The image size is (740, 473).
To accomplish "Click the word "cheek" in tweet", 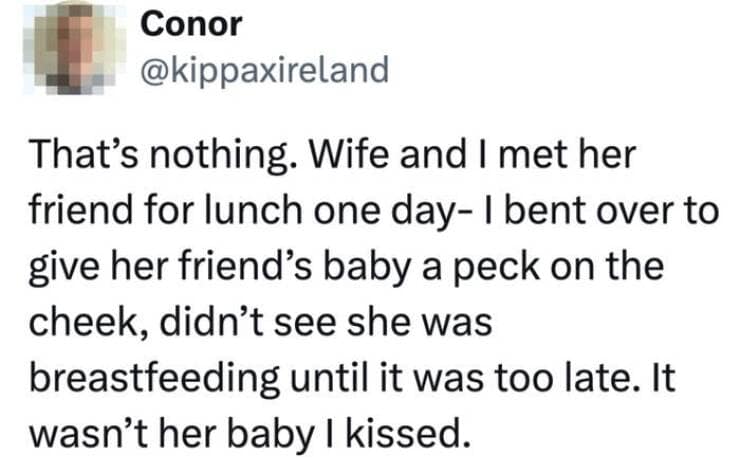I will pos(68,324).
